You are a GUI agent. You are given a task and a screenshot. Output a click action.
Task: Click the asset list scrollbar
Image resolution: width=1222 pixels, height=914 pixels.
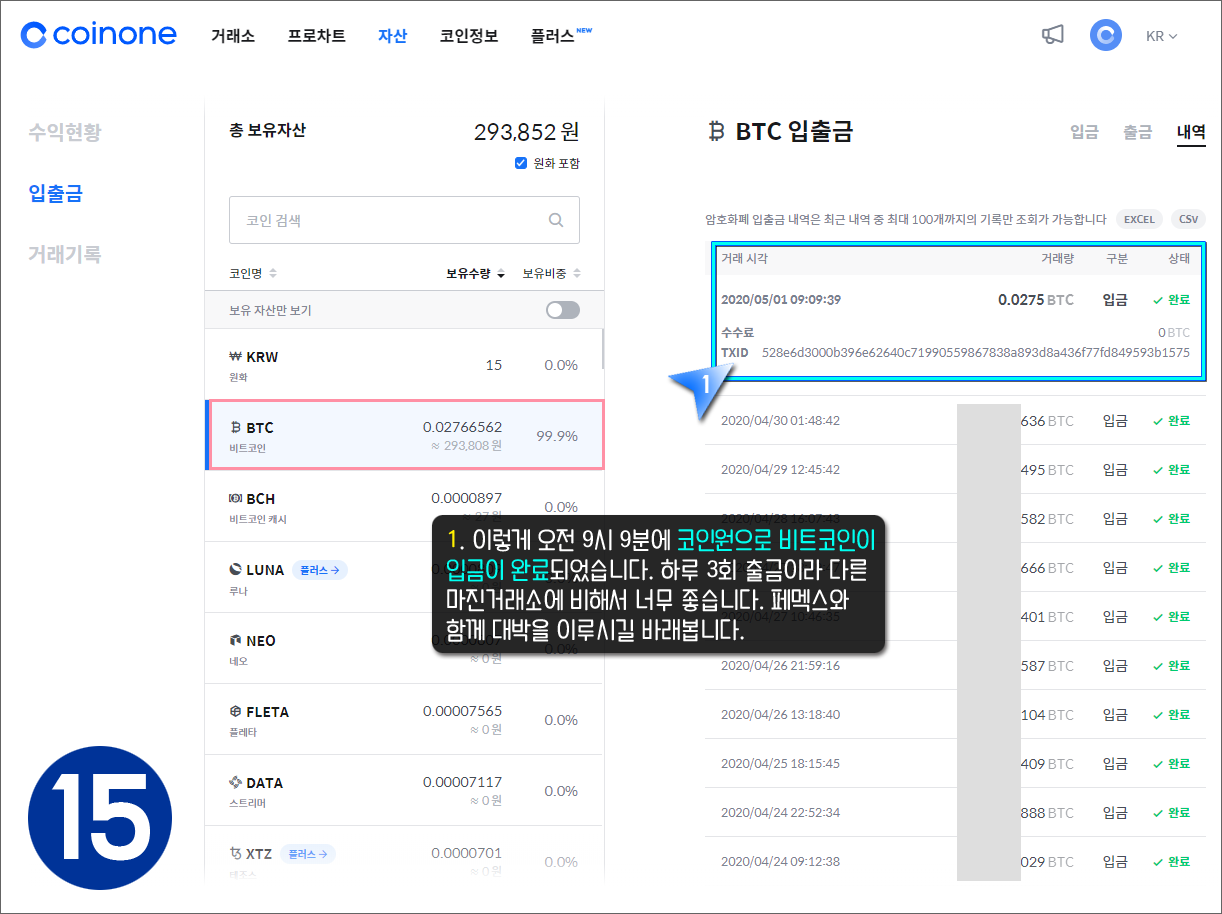pos(602,349)
